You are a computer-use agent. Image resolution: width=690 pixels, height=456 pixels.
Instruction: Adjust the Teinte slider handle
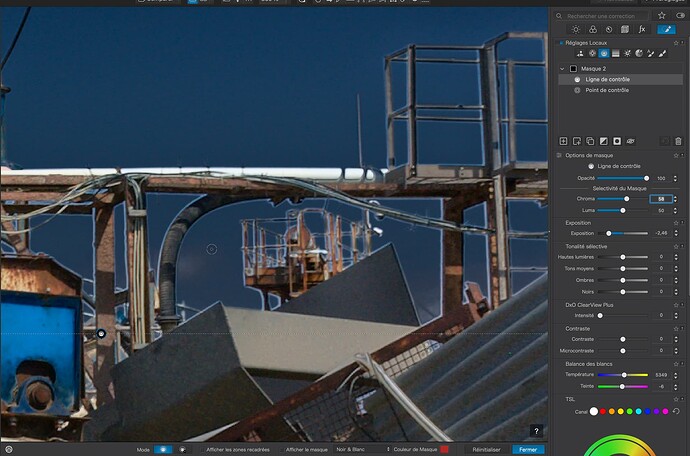pyautogui.click(x=622, y=386)
